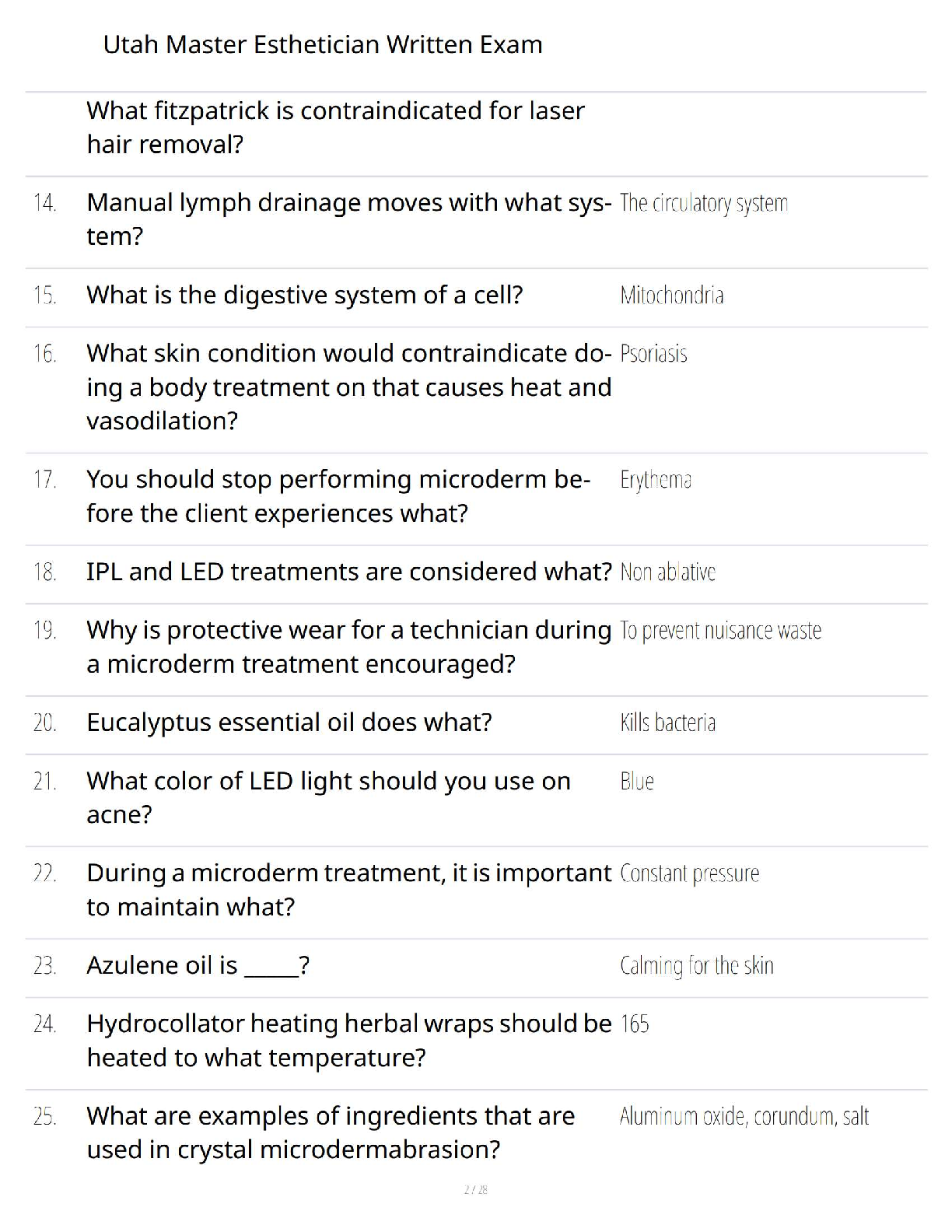The width and height of the screenshot is (952, 1232).
Task: Click the question number 19
Action: 45,631
